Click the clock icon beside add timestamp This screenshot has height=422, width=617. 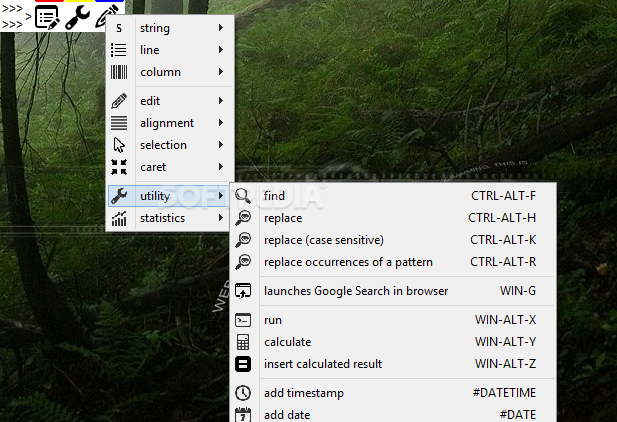click(x=243, y=393)
